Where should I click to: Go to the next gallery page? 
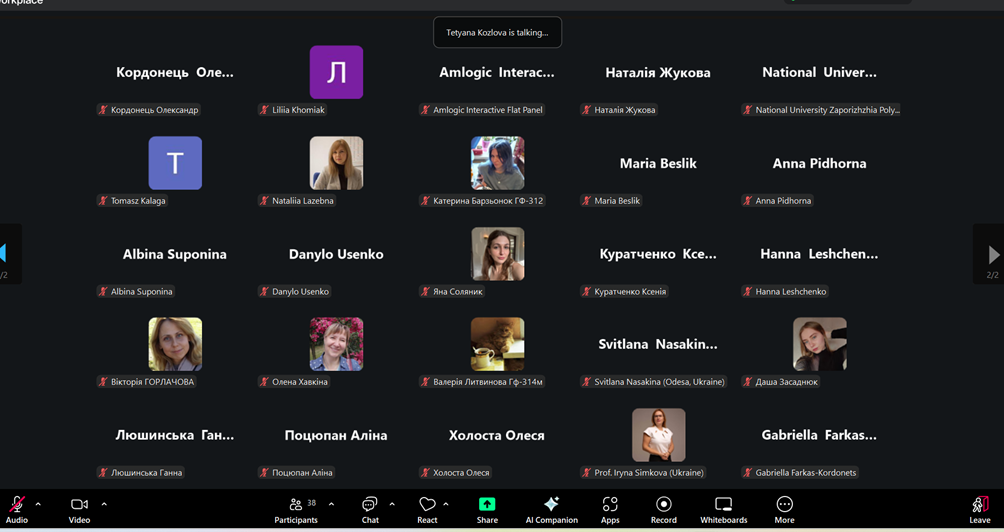tap(992, 255)
